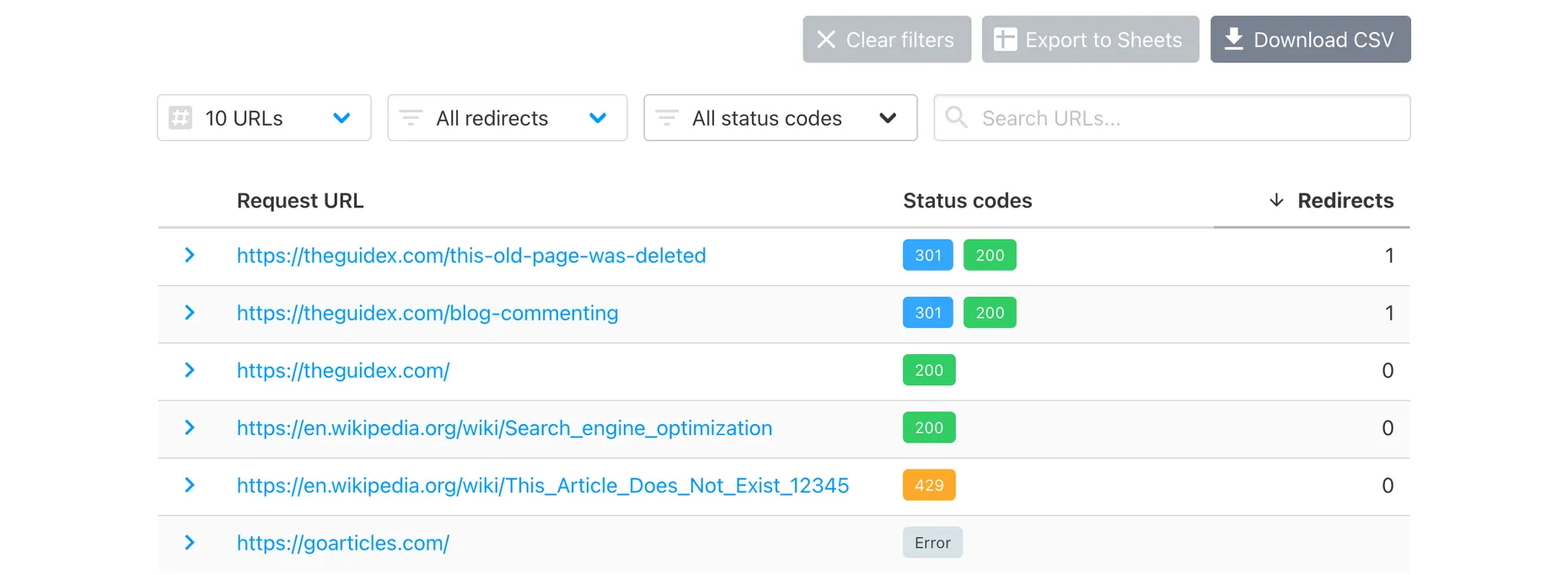This screenshot has width=1568, height=575.
Task: Click redirect count 1 in blog-commenting row
Action: coord(1389,313)
